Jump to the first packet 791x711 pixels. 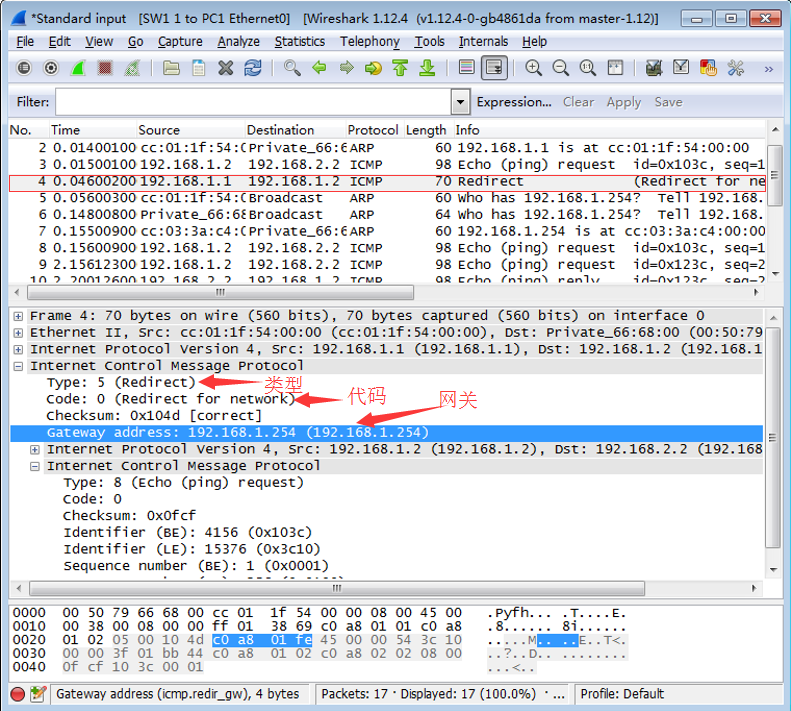pyautogui.click(x=400, y=68)
